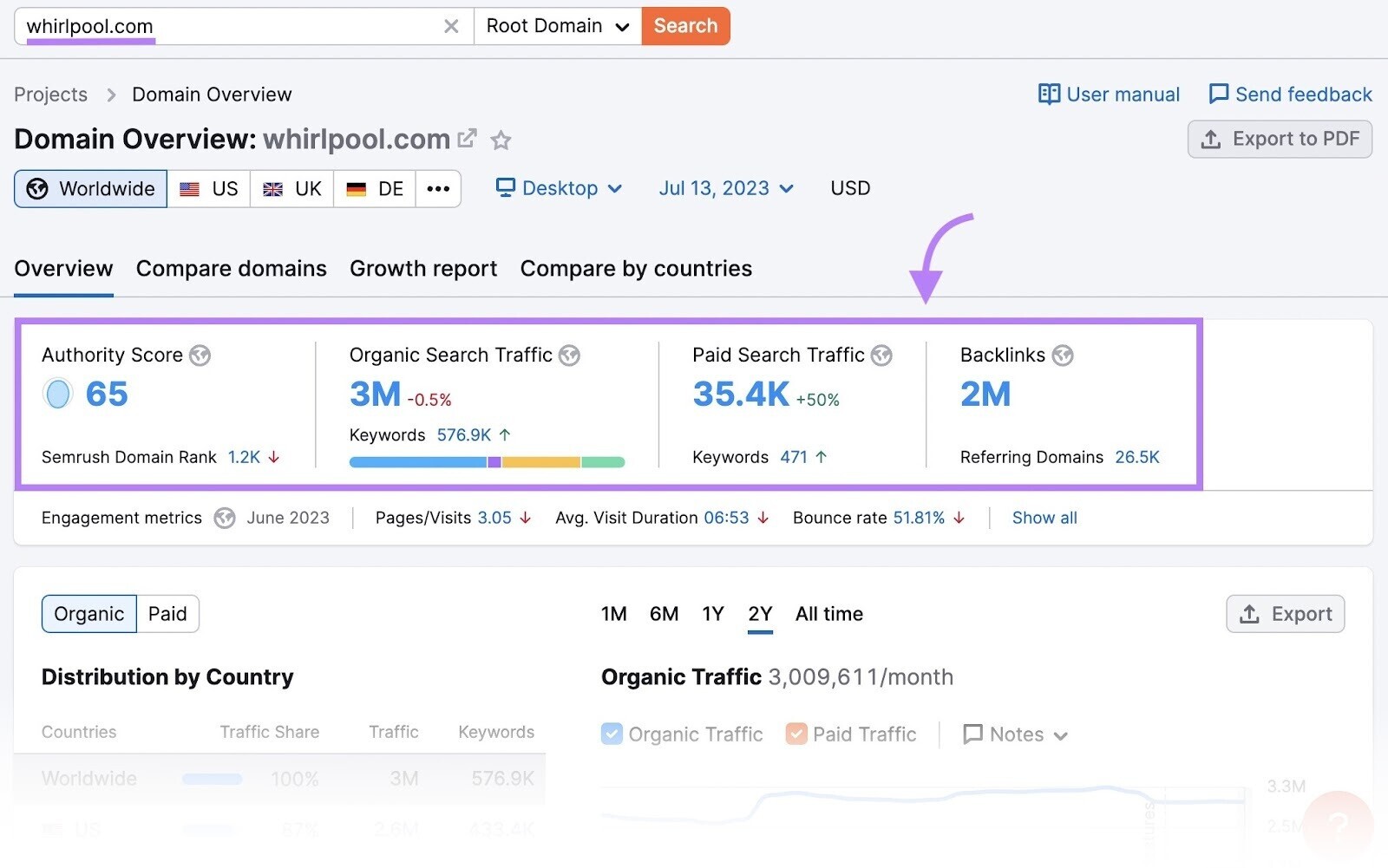Click the more countries ellipsis button
This screenshot has width=1388, height=868.
438,189
